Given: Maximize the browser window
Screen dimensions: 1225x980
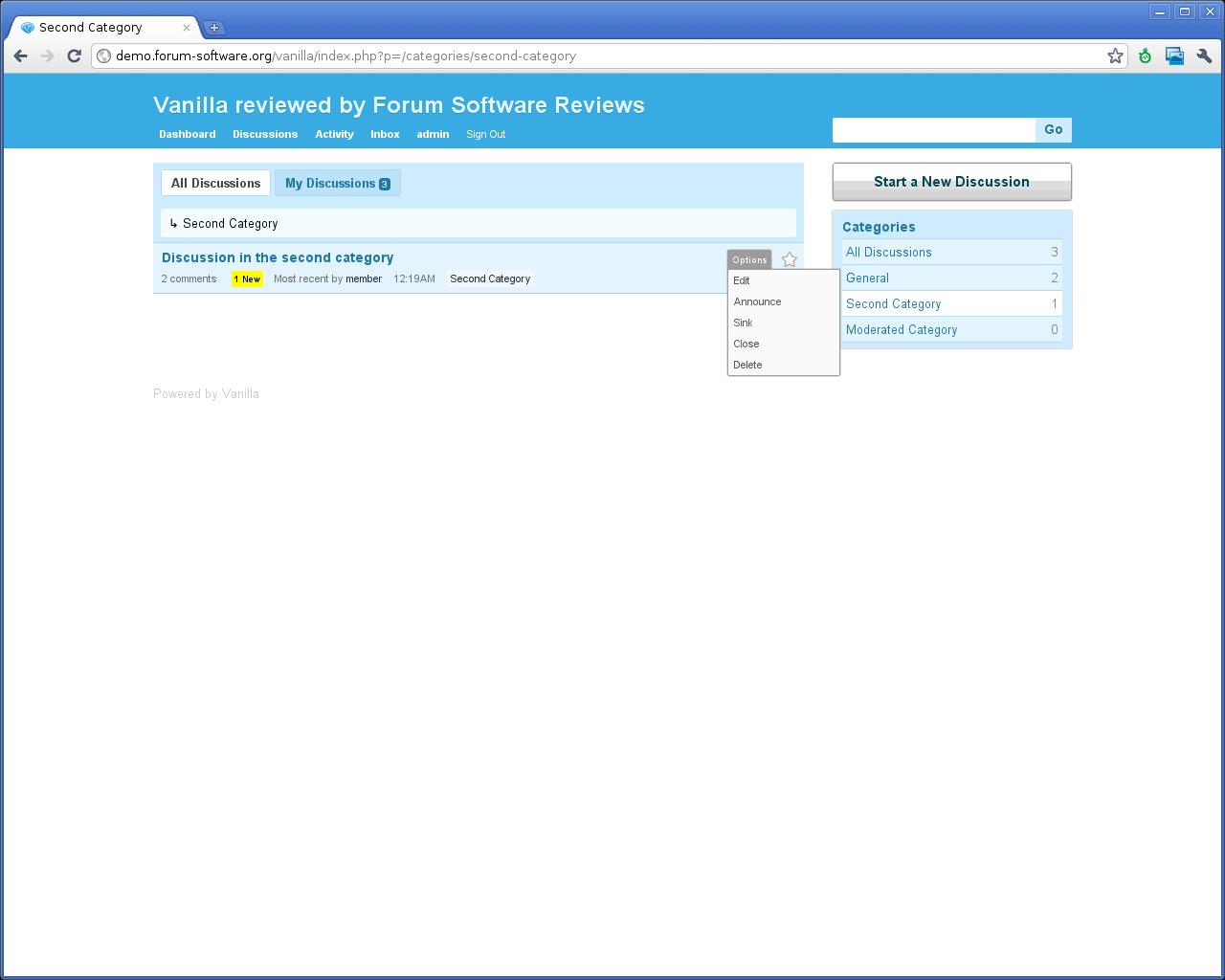Looking at the screenshot, I should pos(1185,11).
